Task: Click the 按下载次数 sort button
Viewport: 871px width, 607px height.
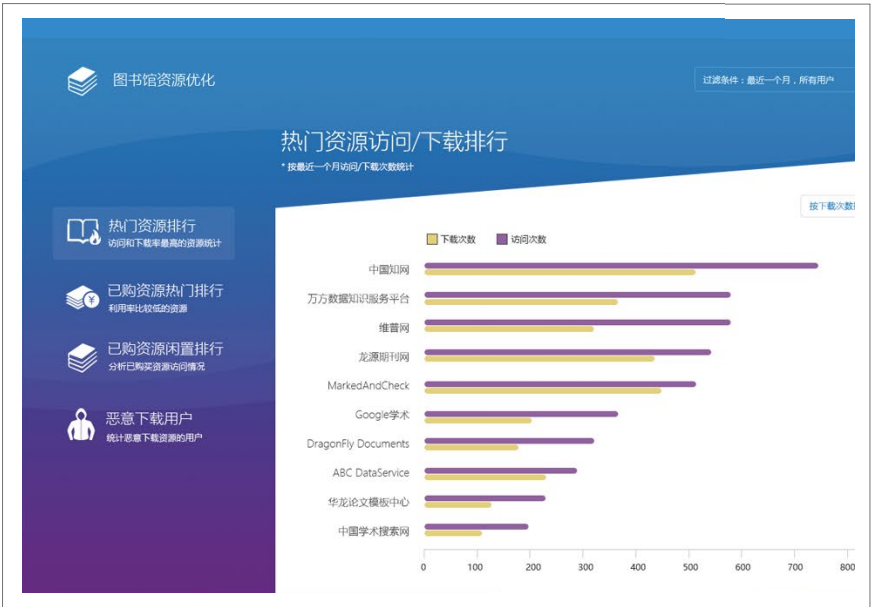Action: coord(828,206)
